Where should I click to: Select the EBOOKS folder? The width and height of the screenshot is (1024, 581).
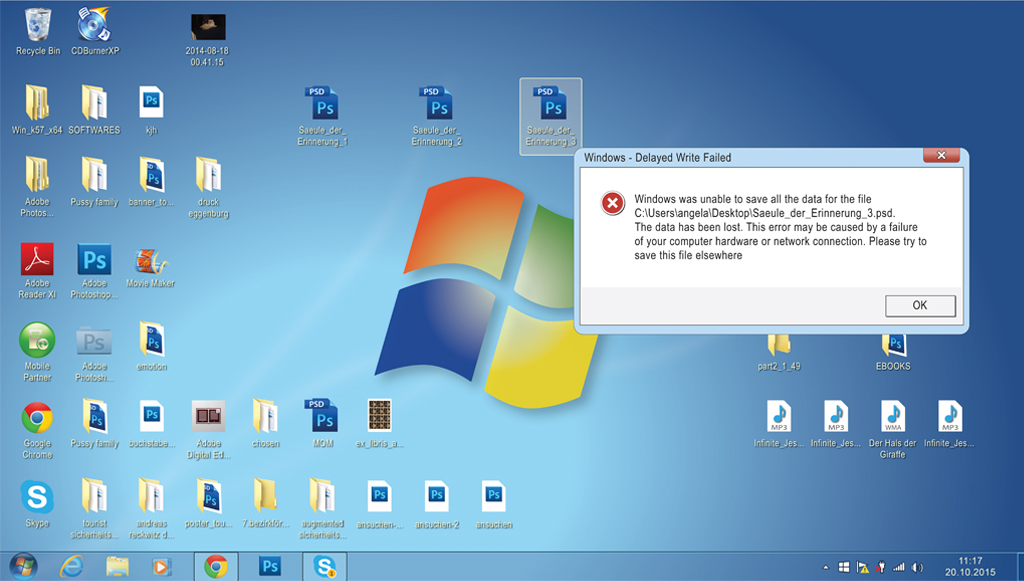893,353
